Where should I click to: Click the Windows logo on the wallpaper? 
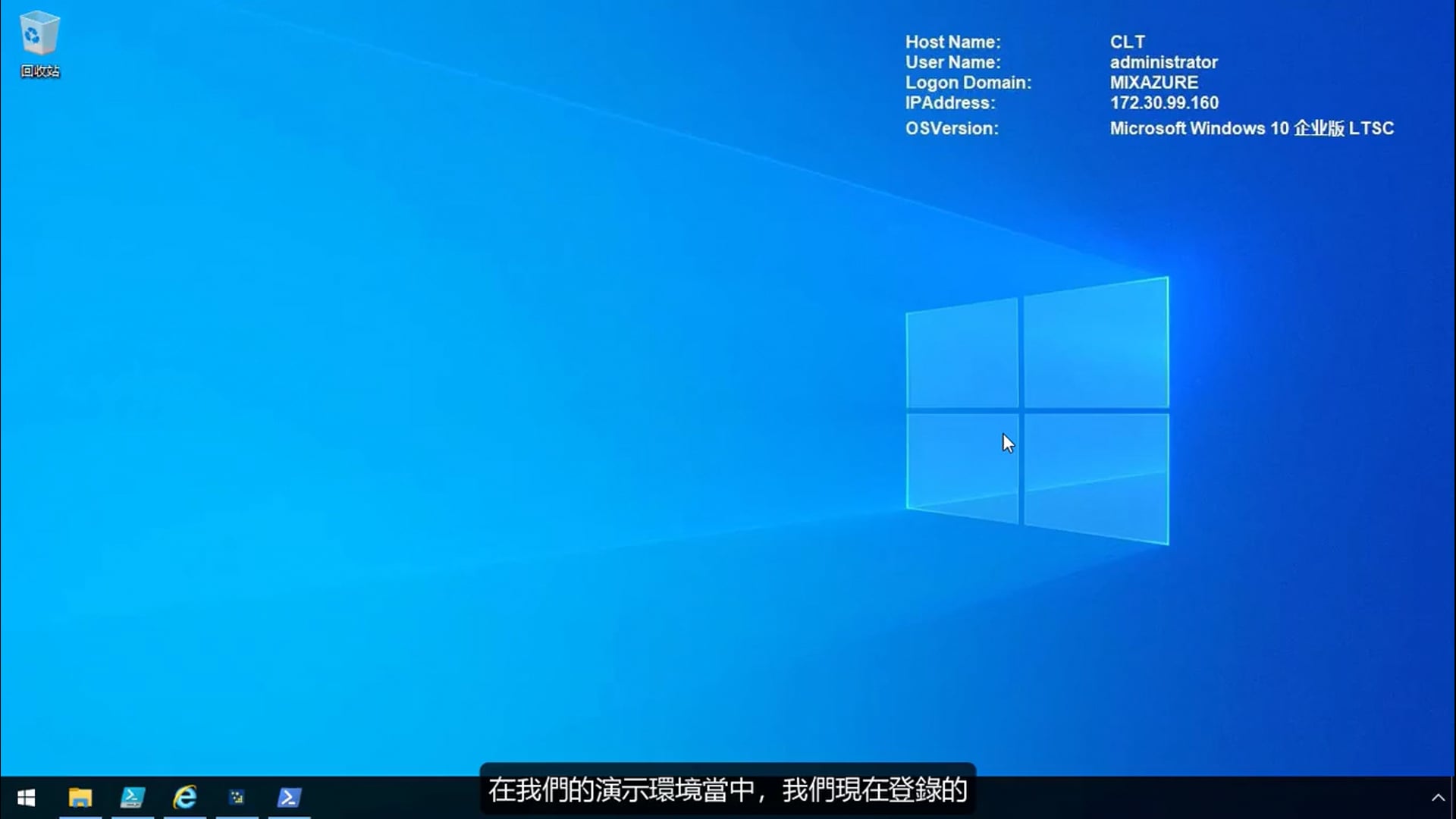[x=1037, y=411]
